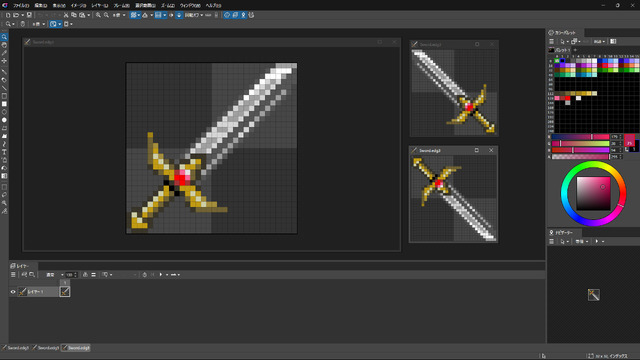Select the レイヤー1 layer row

pos(38,292)
